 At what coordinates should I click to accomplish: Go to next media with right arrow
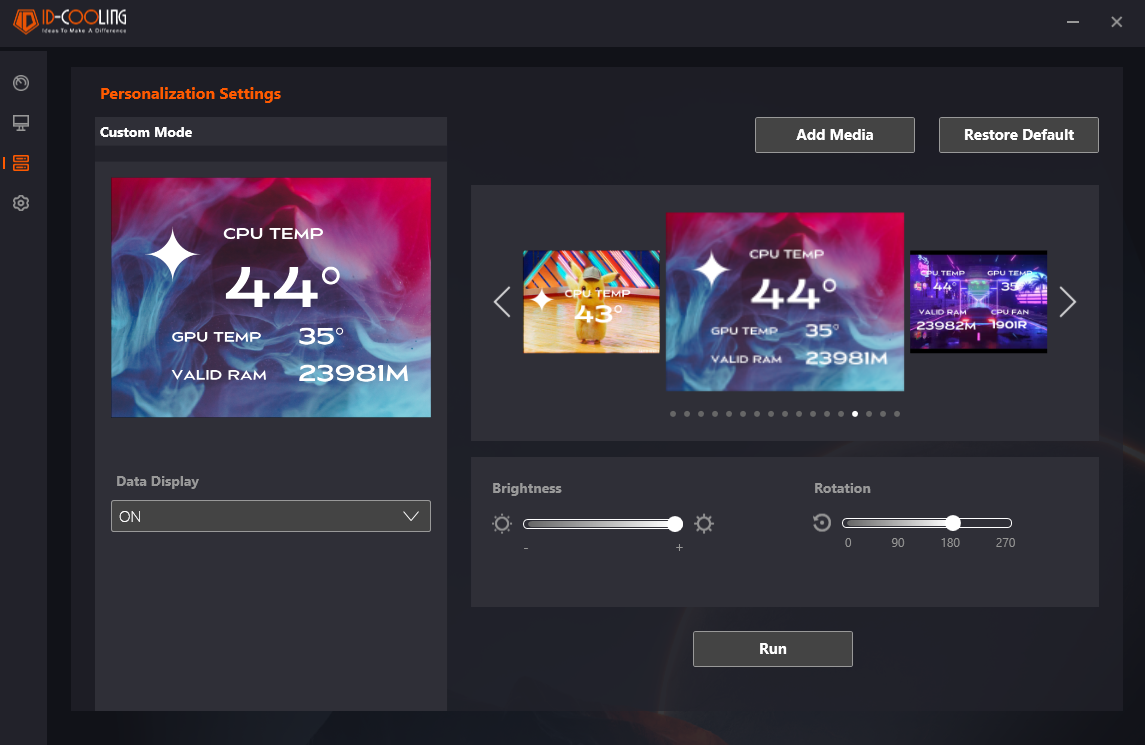coord(1067,301)
